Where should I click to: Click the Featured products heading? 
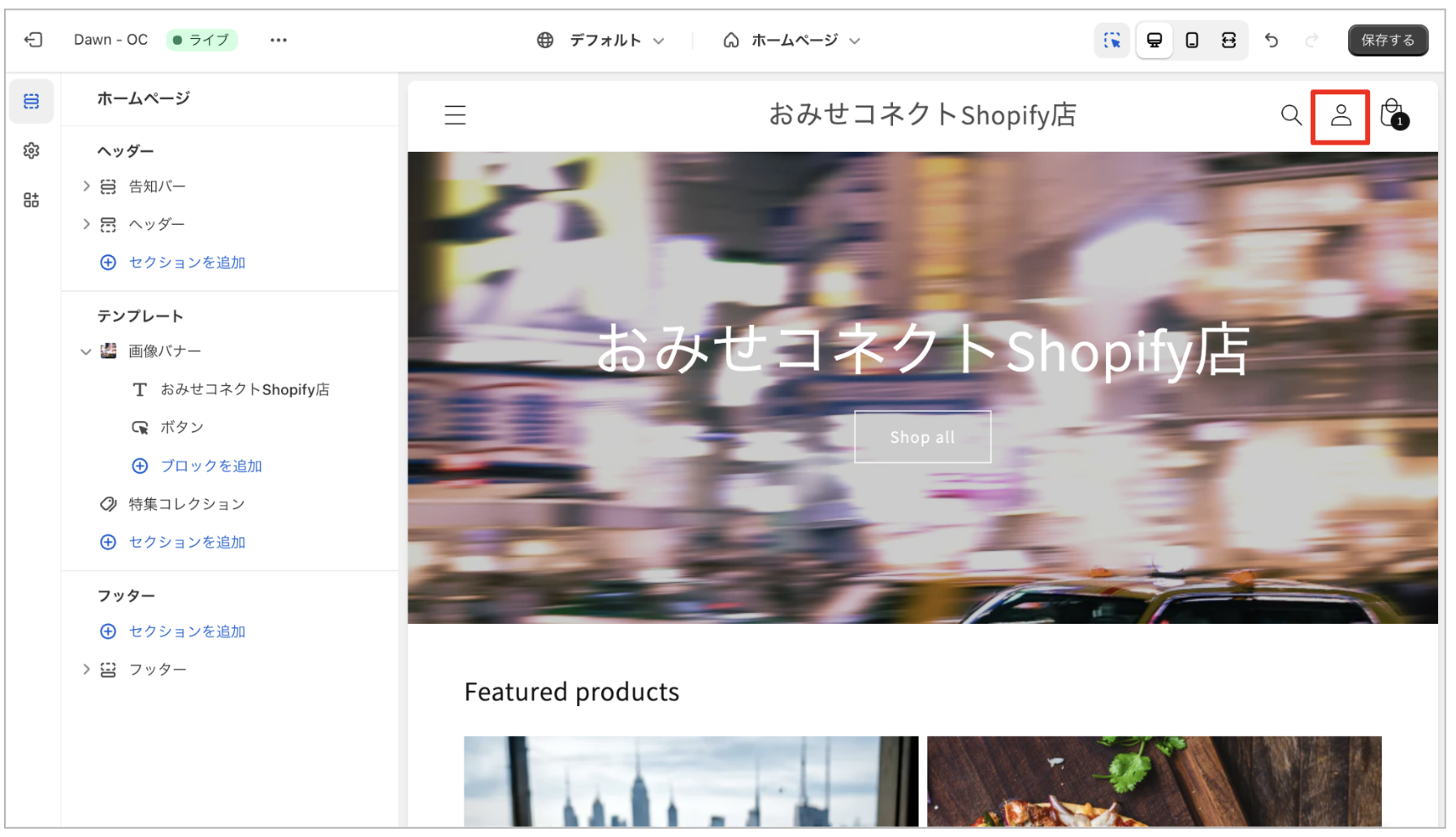point(571,692)
